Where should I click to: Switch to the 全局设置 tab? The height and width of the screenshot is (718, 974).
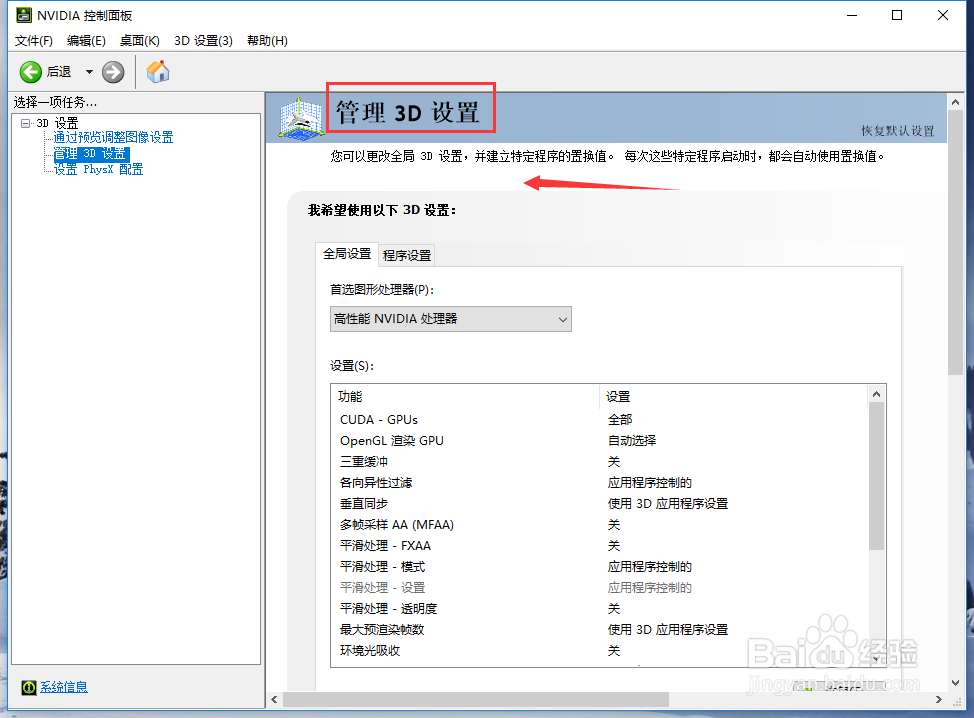(x=347, y=253)
